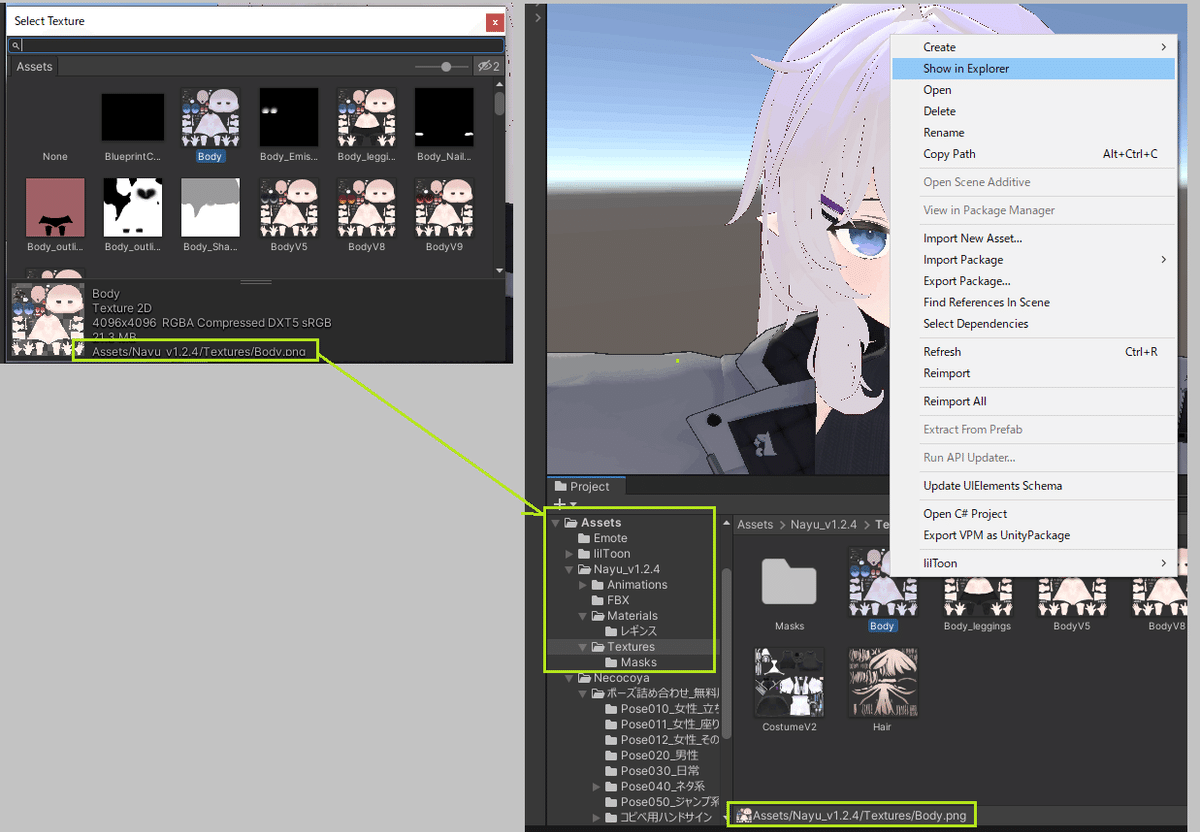The height and width of the screenshot is (832, 1200).
Task: Select Pose020_男性 folder in tree
Action: click(x=654, y=756)
